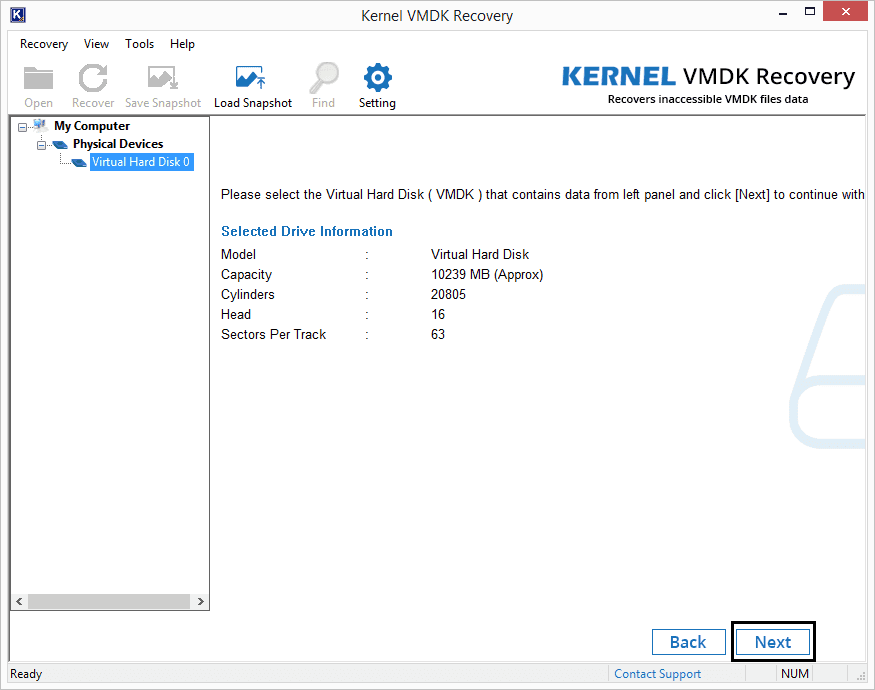Image resolution: width=875 pixels, height=690 pixels.
Task: Click the My Computer tree icon
Action: [x=40, y=125]
